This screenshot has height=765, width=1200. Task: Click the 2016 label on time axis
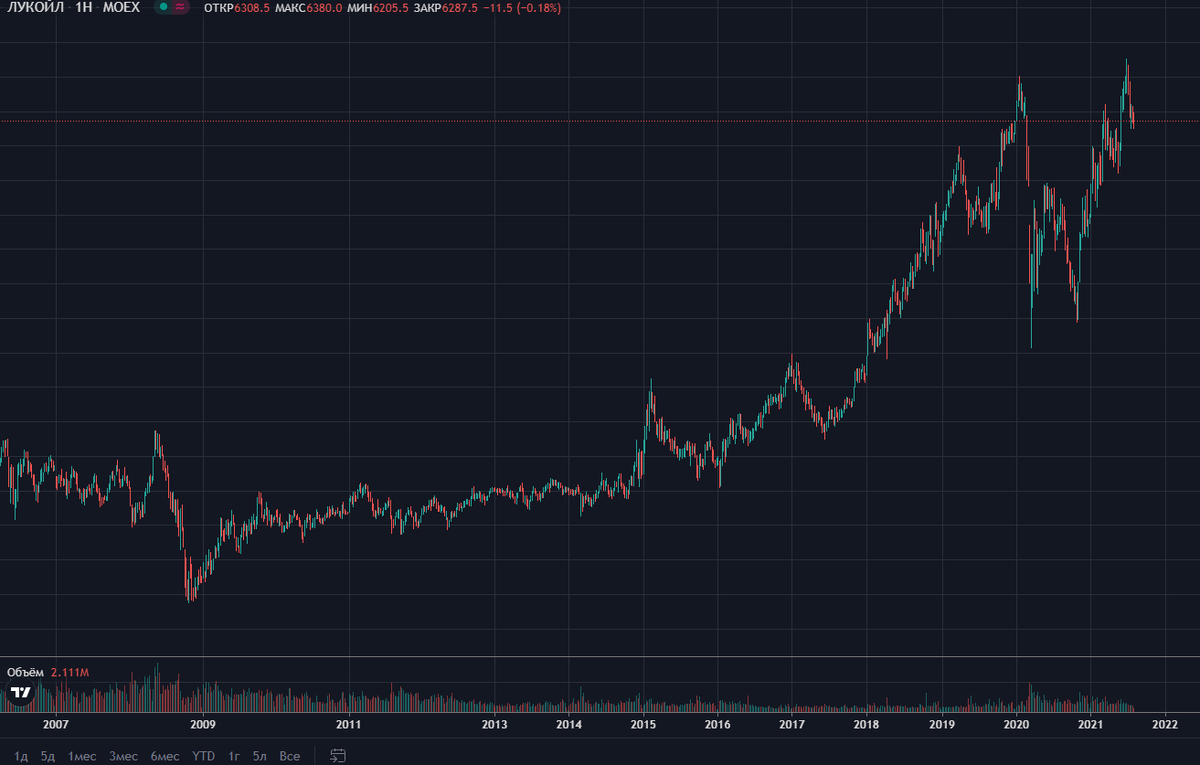tap(716, 724)
